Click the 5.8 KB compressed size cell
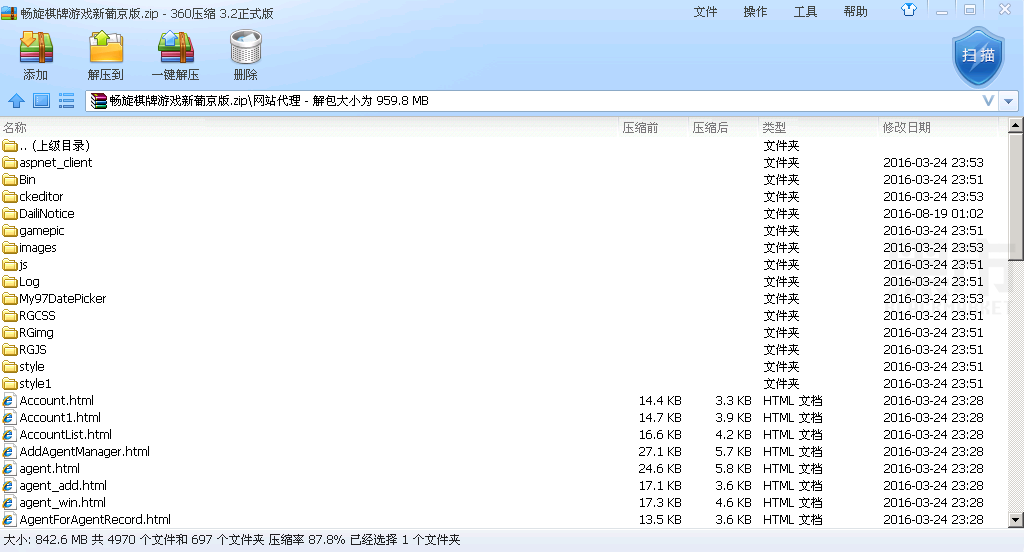The image size is (1024, 552). pyautogui.click(x=733, y=468)
